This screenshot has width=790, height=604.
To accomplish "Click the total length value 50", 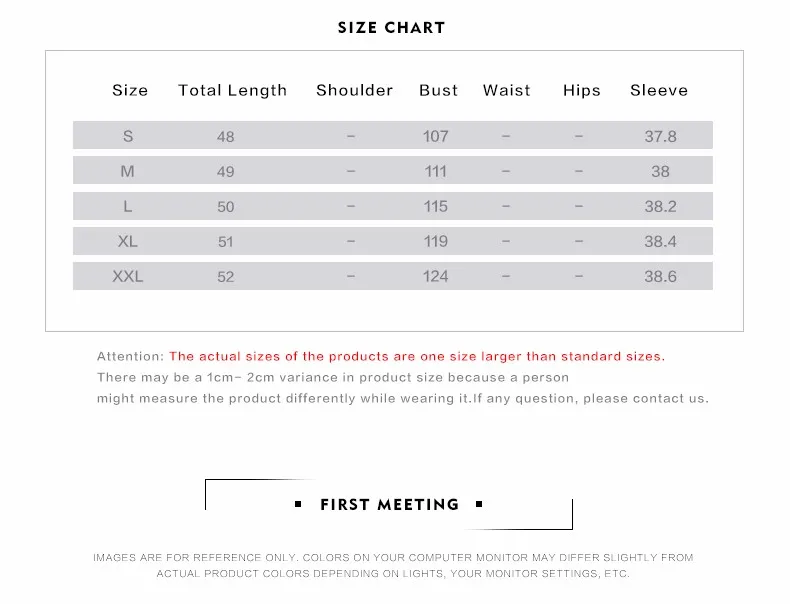I will 225,207.
